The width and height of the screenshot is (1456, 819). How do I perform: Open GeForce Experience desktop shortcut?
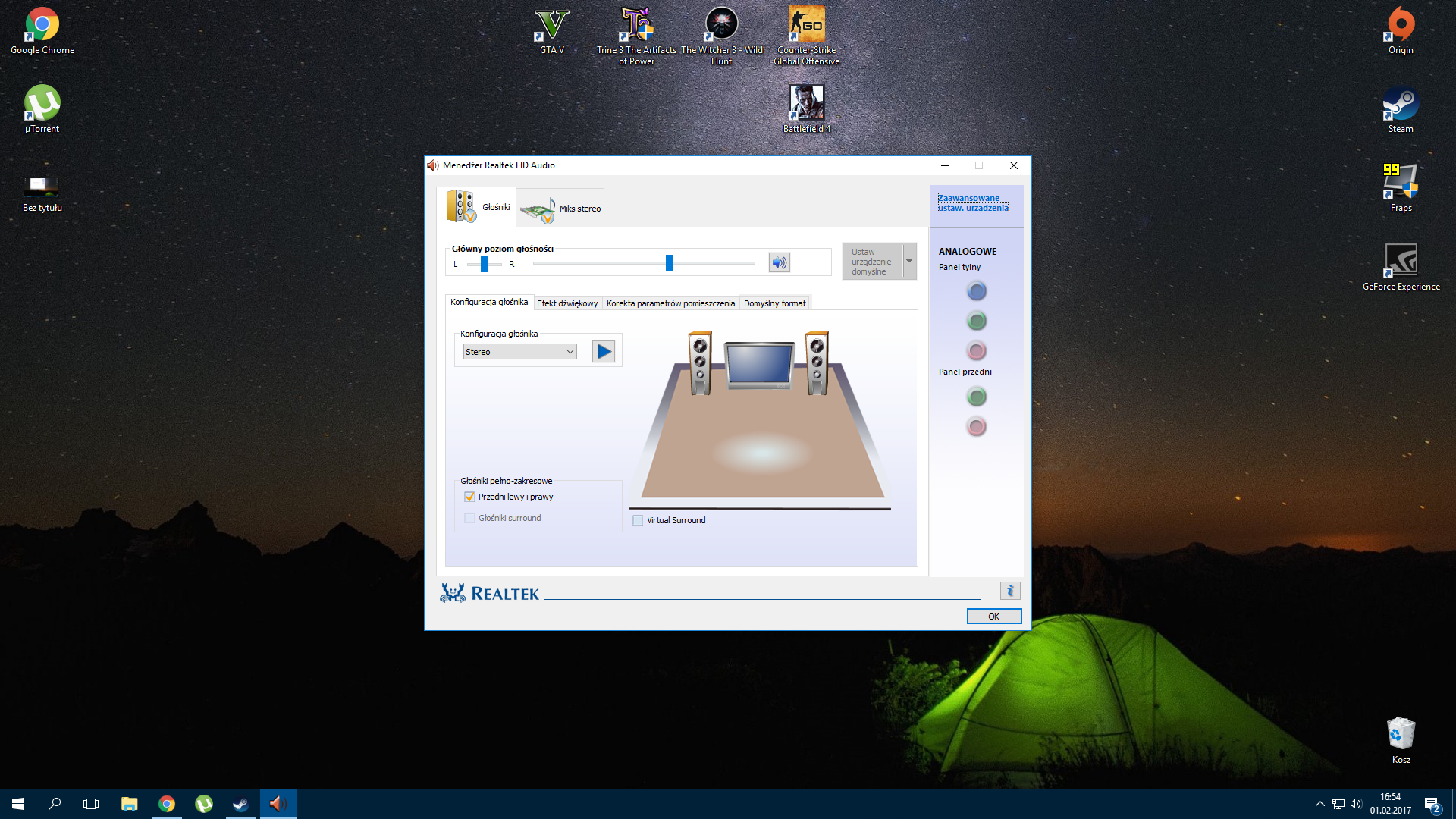tap(1401, 268)
